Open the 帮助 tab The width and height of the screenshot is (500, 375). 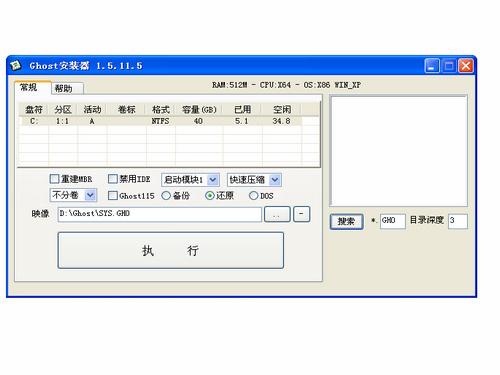tap(67, 89)
